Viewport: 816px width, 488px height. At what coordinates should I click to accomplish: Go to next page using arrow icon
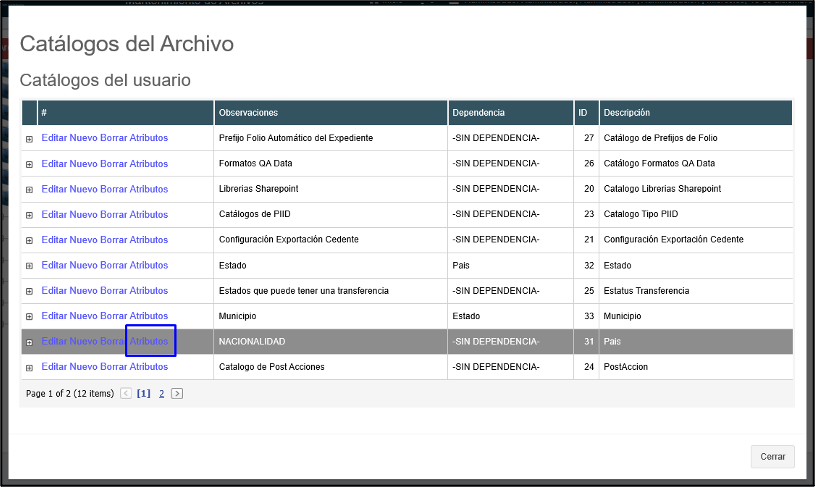click(x=177, y=394)
